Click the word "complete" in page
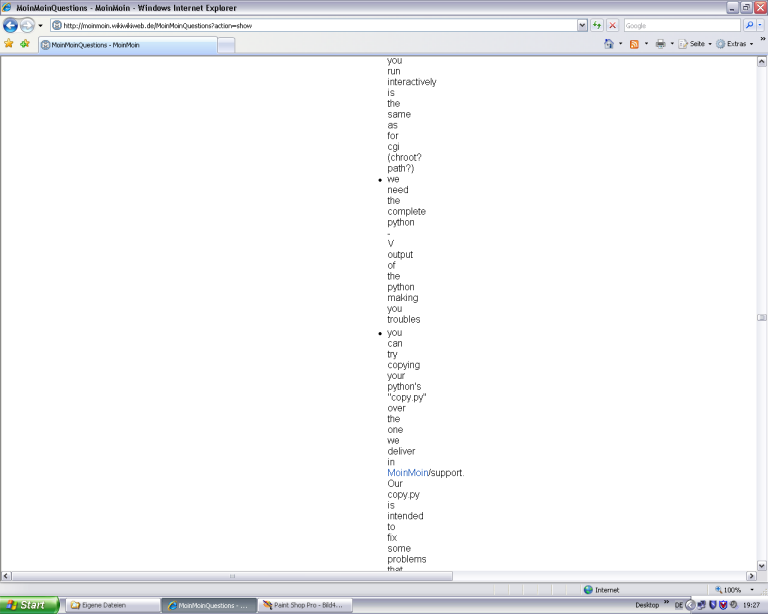Screen dimensions: 768x614 [407, 212]
